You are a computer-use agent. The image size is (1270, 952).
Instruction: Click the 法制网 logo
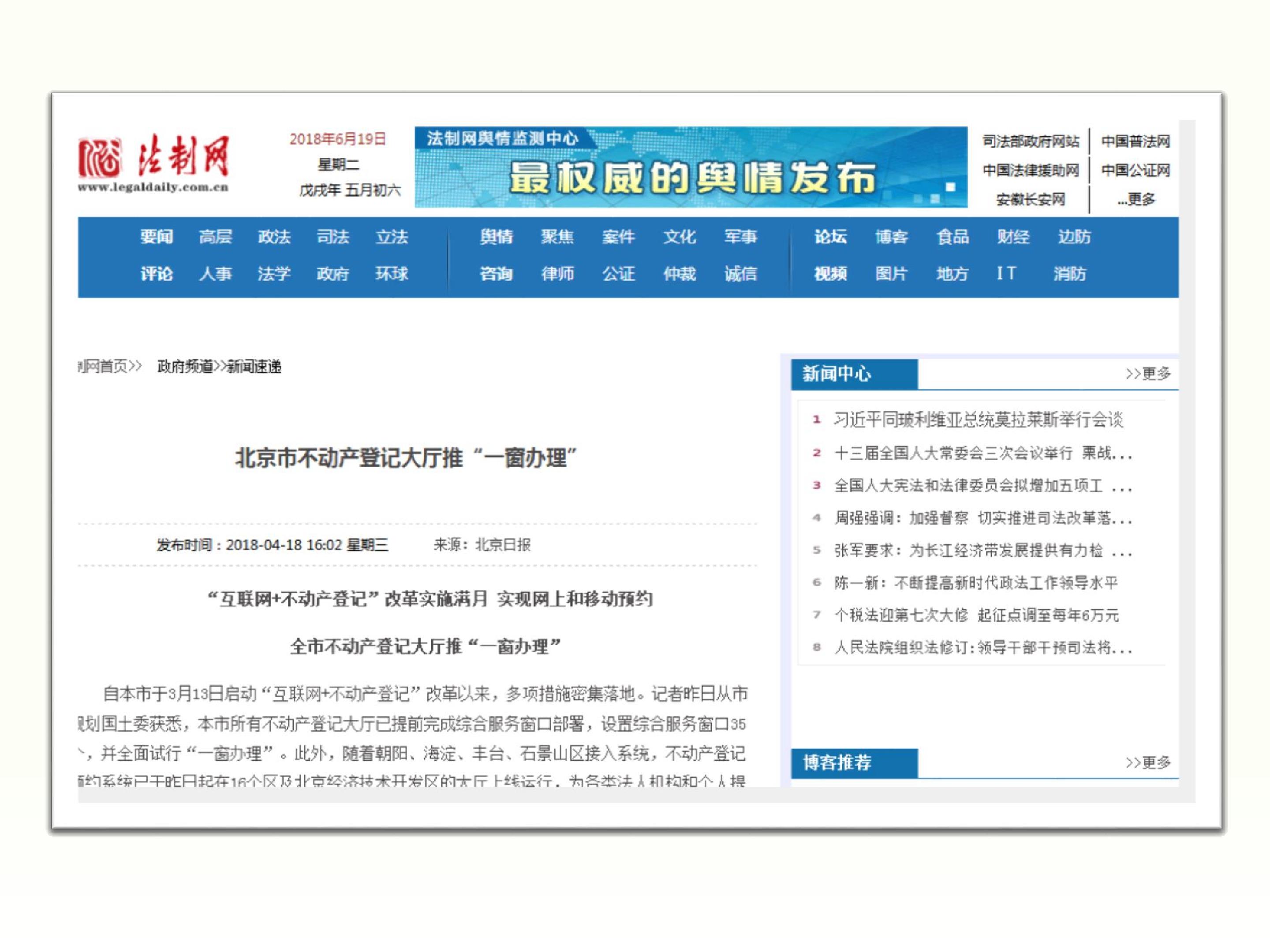(154, 163)
